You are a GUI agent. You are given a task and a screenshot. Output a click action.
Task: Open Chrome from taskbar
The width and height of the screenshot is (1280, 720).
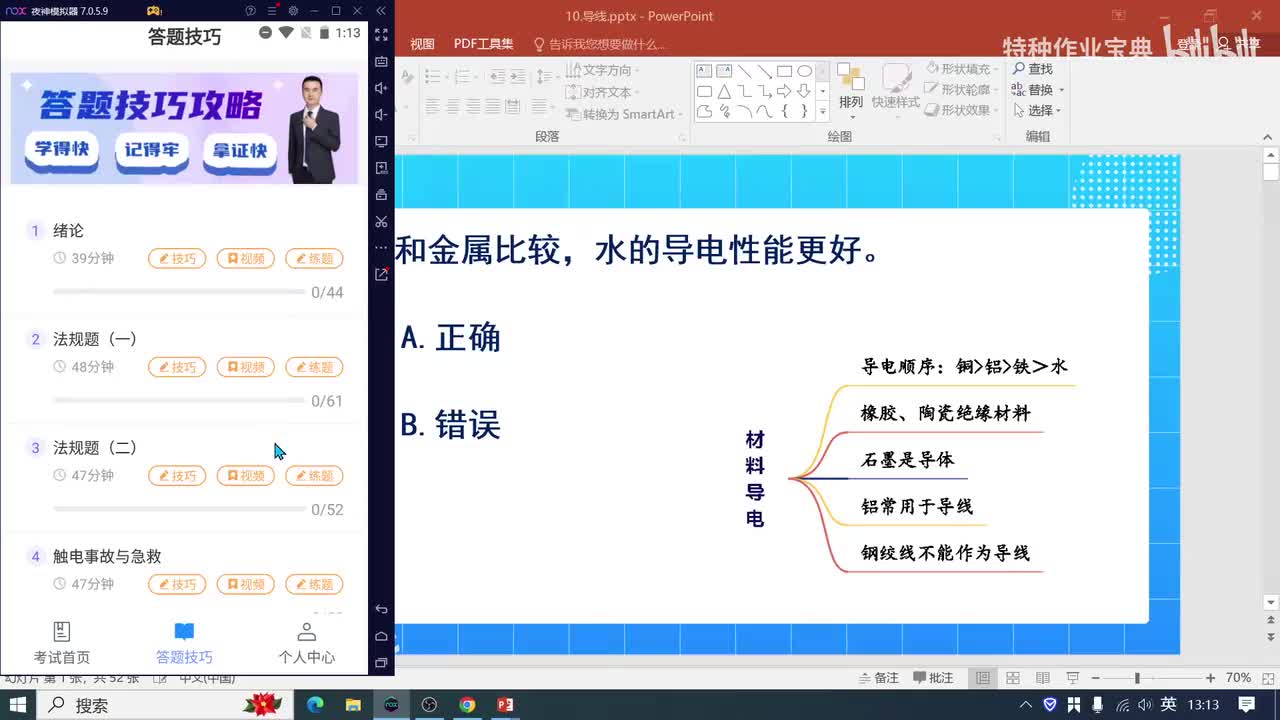[467, 705]
